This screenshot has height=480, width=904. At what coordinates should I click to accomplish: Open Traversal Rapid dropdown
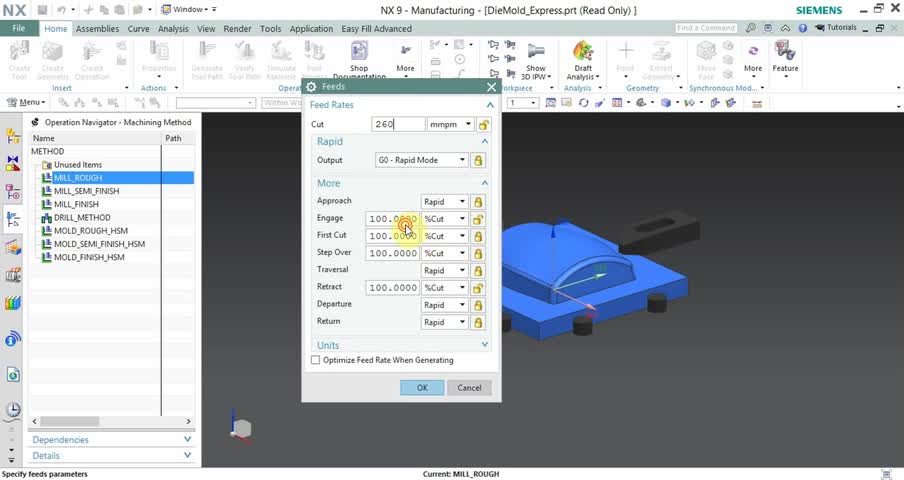tap(444, 271)
